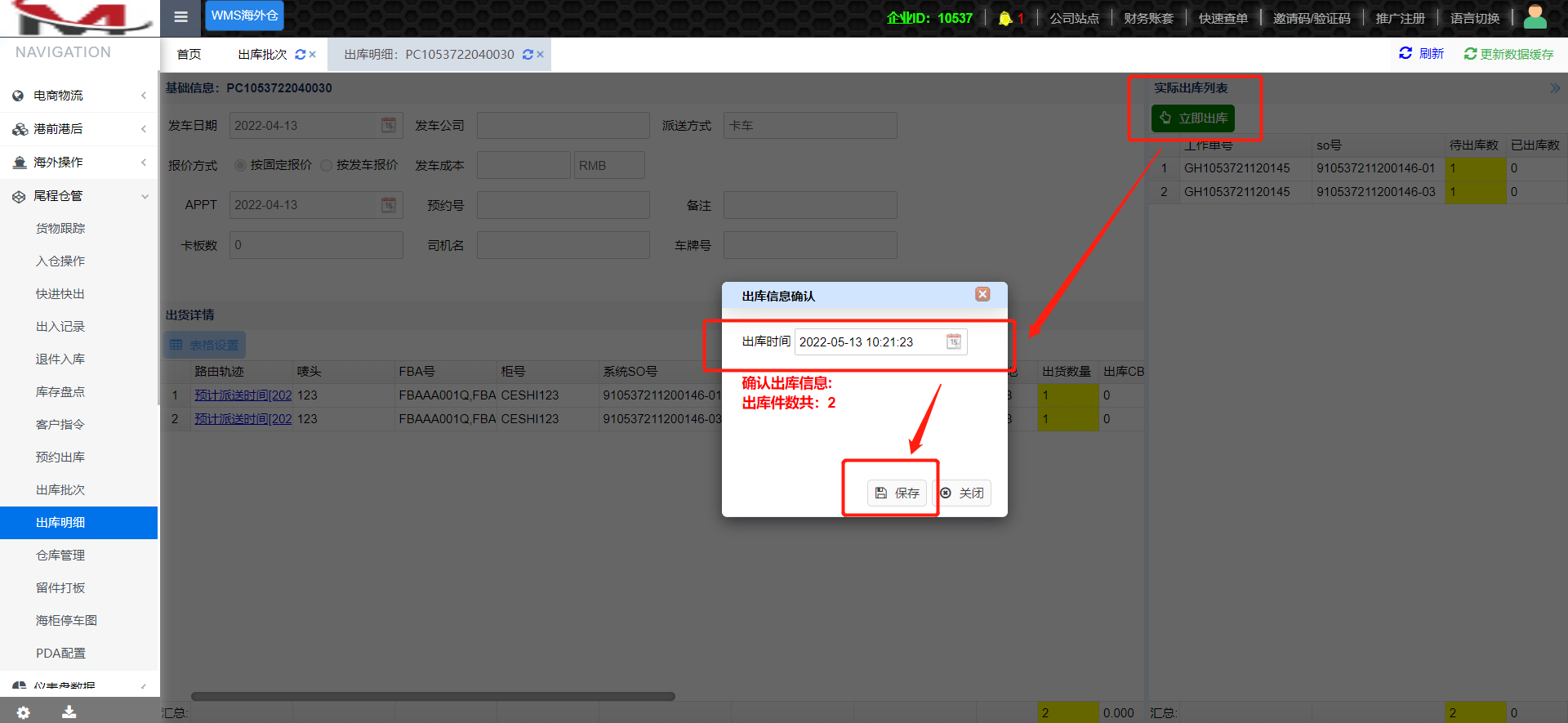The height and width of the screenshot is (723, 1568).
Task: Toggle the hamburger sidebar menu icon
Action: (x=181, y=16)
